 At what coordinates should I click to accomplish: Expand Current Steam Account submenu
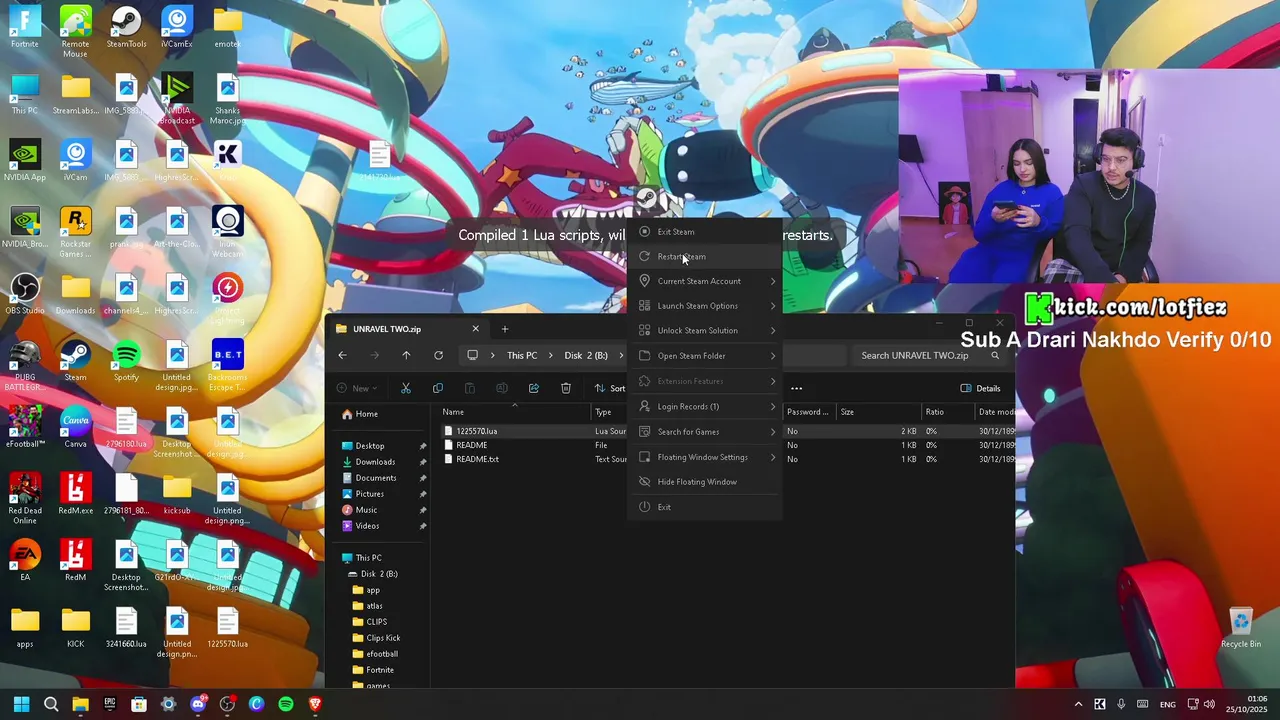705,281
